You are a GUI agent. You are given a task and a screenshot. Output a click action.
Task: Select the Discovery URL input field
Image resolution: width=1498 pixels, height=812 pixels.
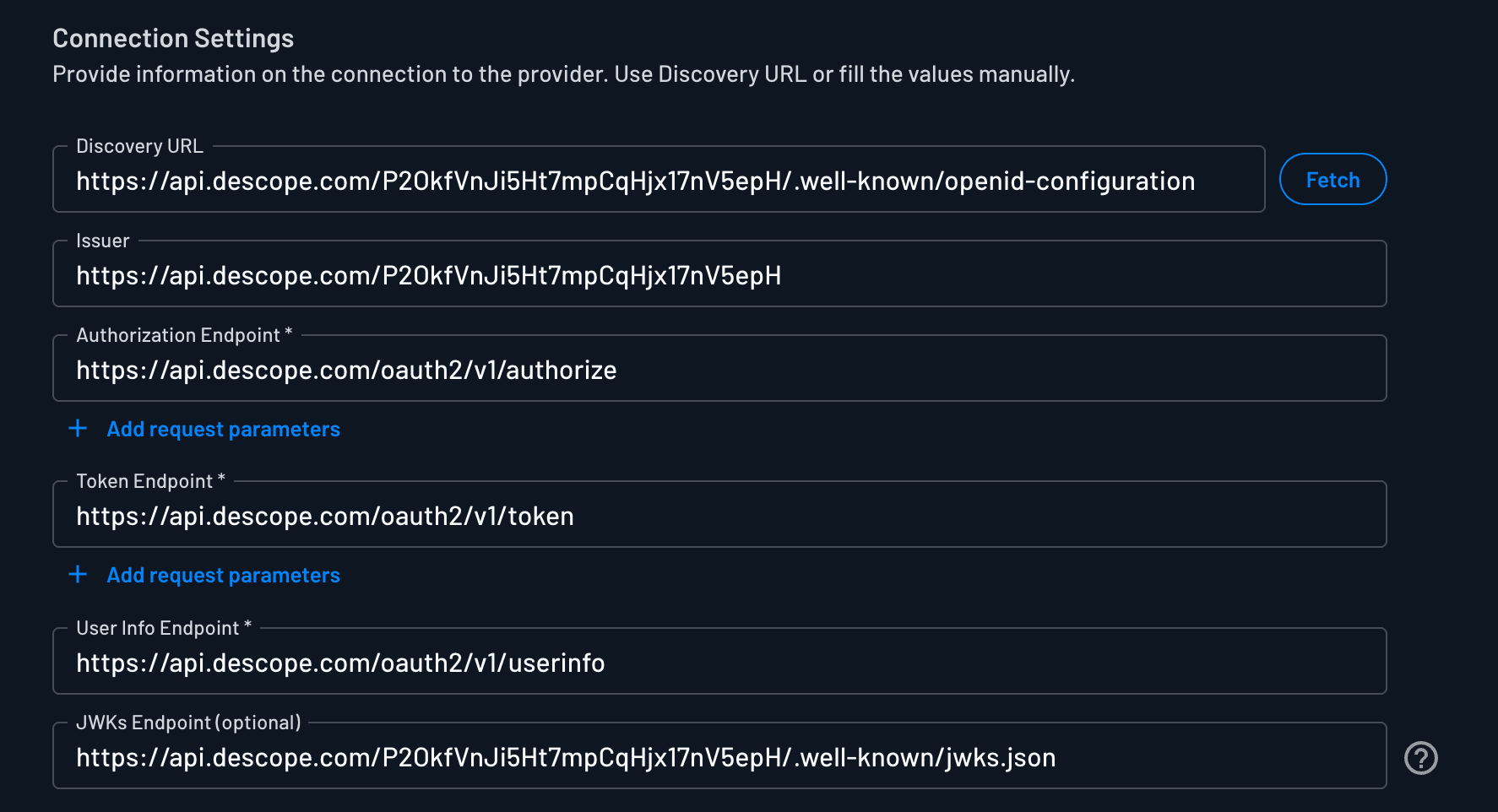(659, 179)
